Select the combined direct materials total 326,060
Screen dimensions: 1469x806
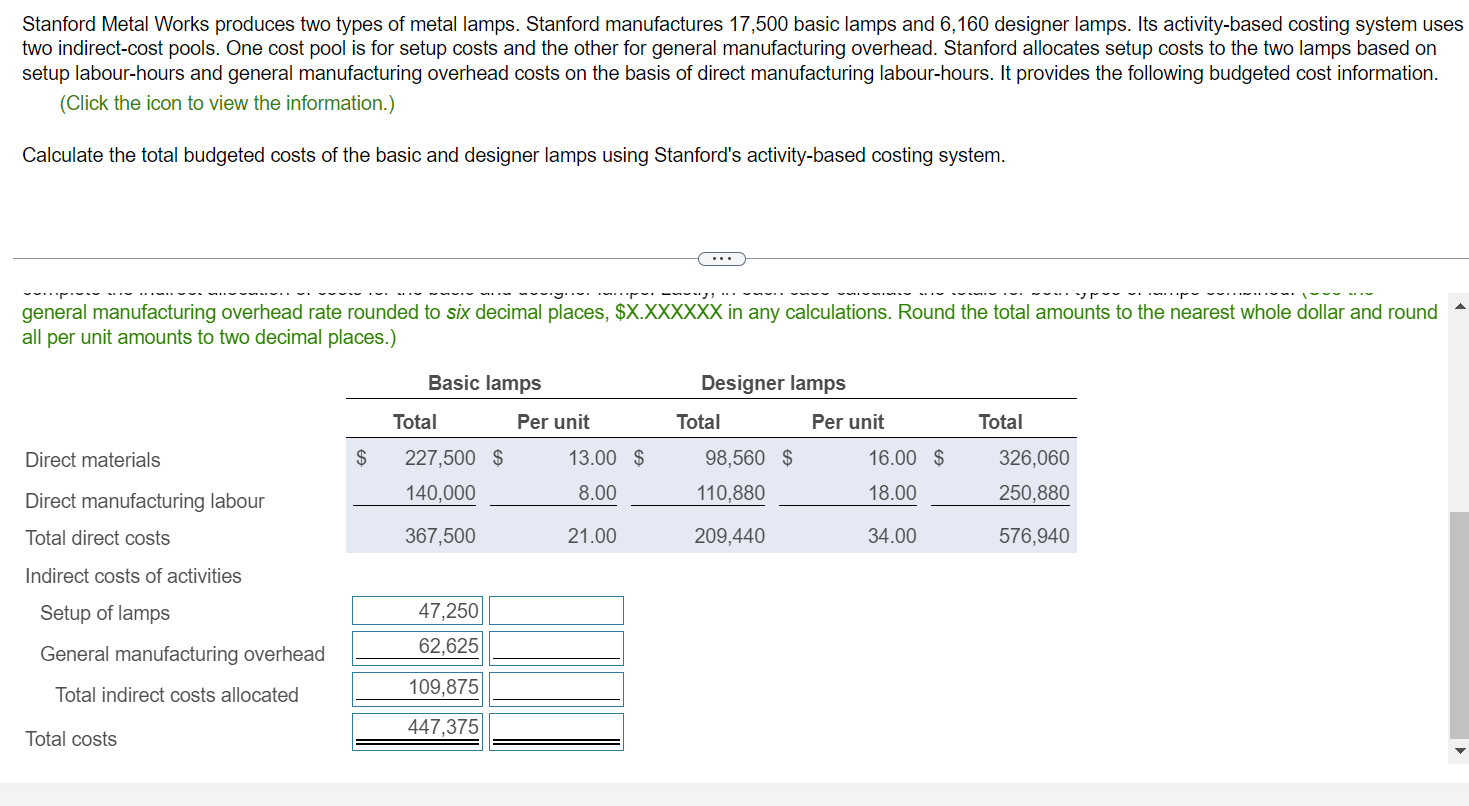click(1034, 458)
